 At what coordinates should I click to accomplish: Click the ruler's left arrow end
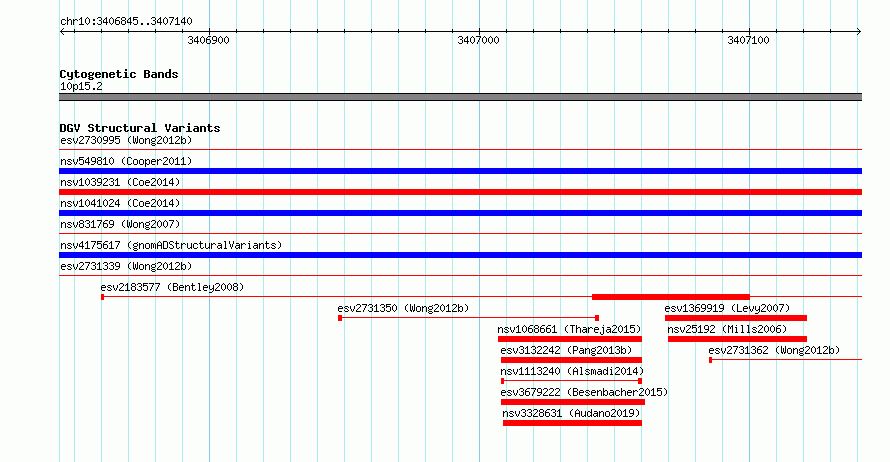[x=62, y=31]
